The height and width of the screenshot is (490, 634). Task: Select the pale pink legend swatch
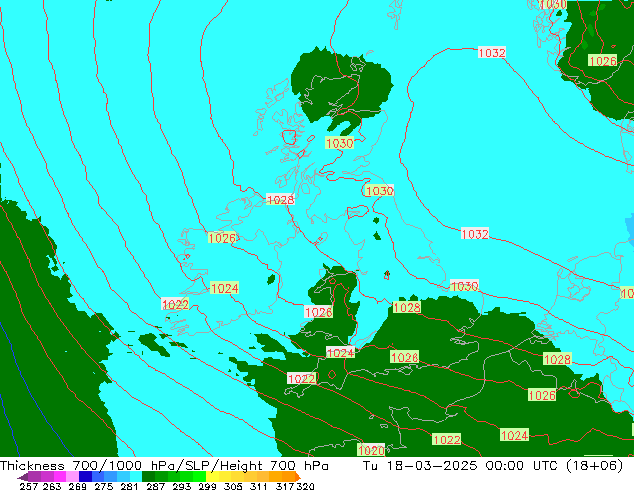click(x=72, y=476)
